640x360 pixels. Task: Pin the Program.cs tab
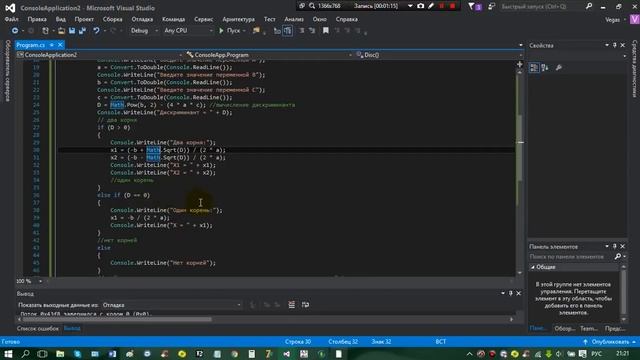pos(52,45)
